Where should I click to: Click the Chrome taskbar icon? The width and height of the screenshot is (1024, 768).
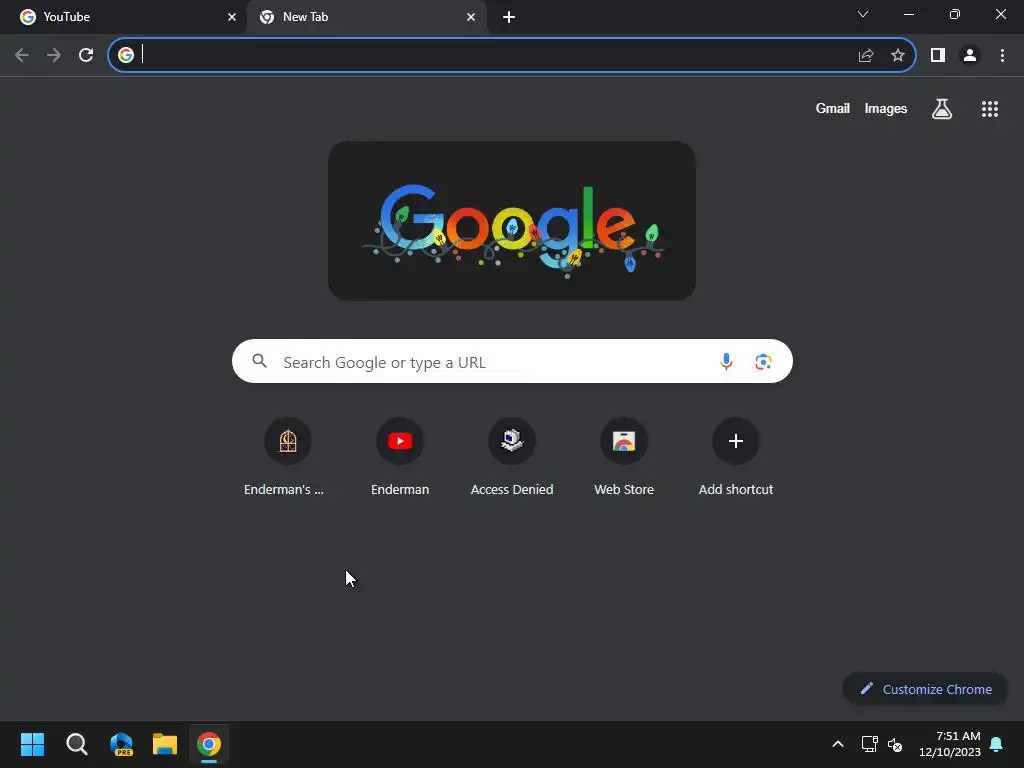tap(209, 744)
